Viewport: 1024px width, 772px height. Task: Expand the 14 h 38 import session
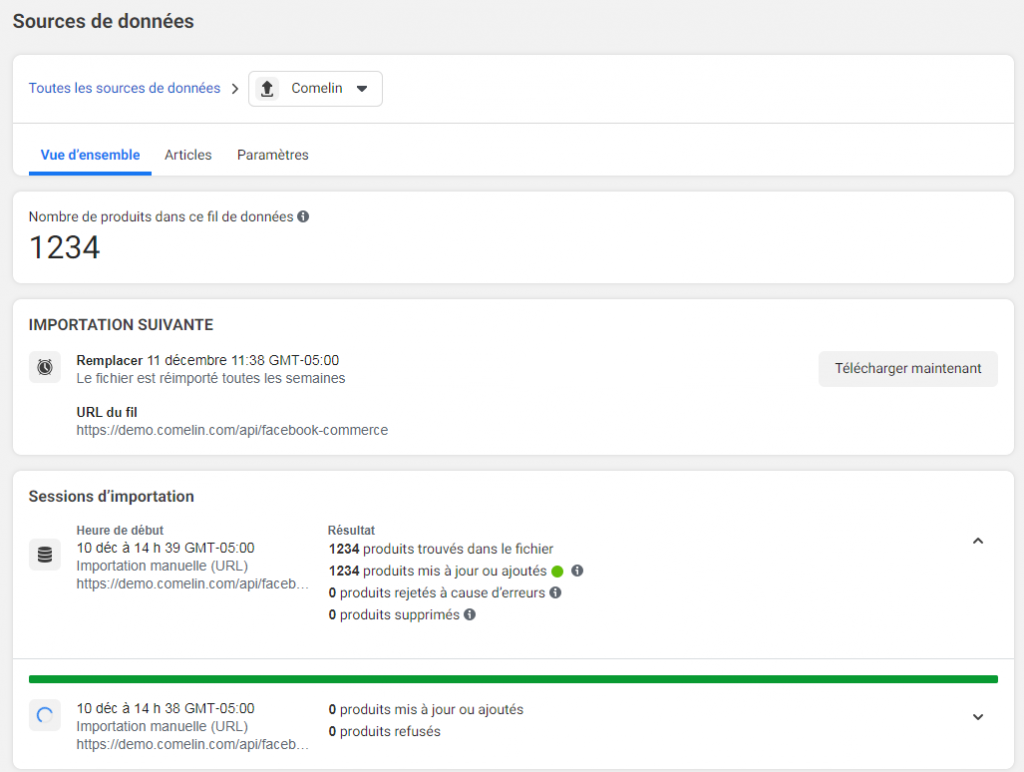click(x=978, y=716)
